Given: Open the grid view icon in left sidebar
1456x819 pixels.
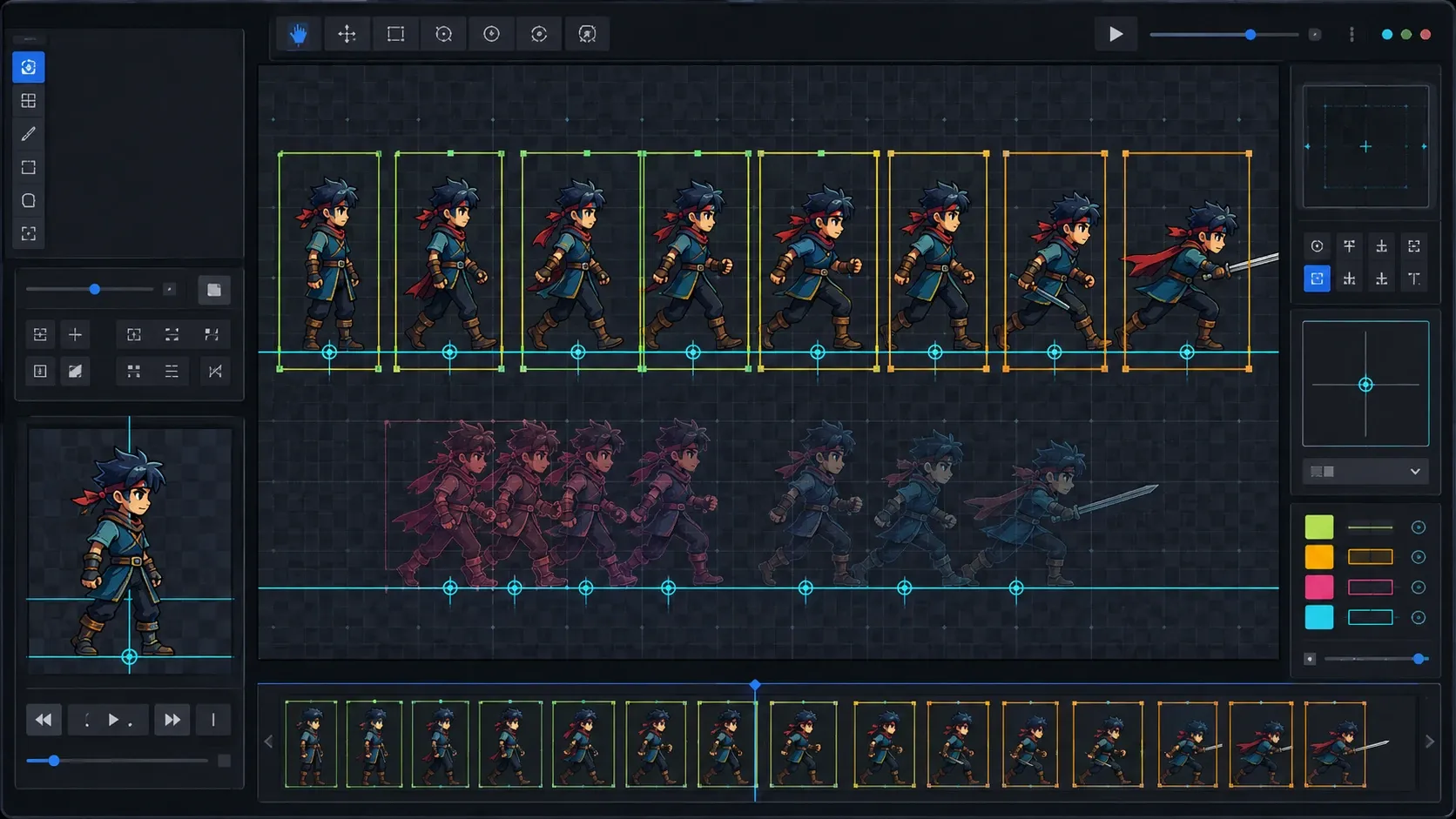Looking at the screenshot, I should [x=29, y=101].
